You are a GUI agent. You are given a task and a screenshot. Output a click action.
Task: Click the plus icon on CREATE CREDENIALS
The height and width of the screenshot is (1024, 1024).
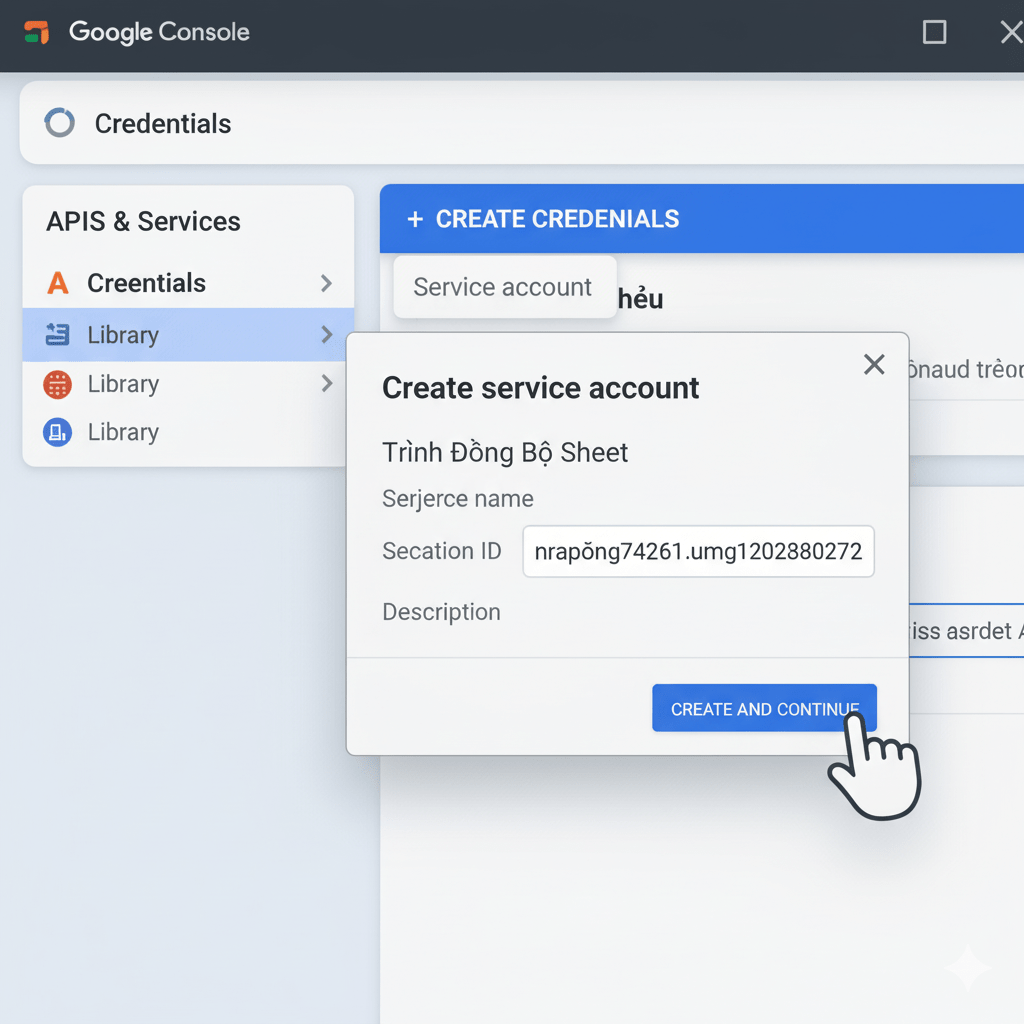point(415,218)
